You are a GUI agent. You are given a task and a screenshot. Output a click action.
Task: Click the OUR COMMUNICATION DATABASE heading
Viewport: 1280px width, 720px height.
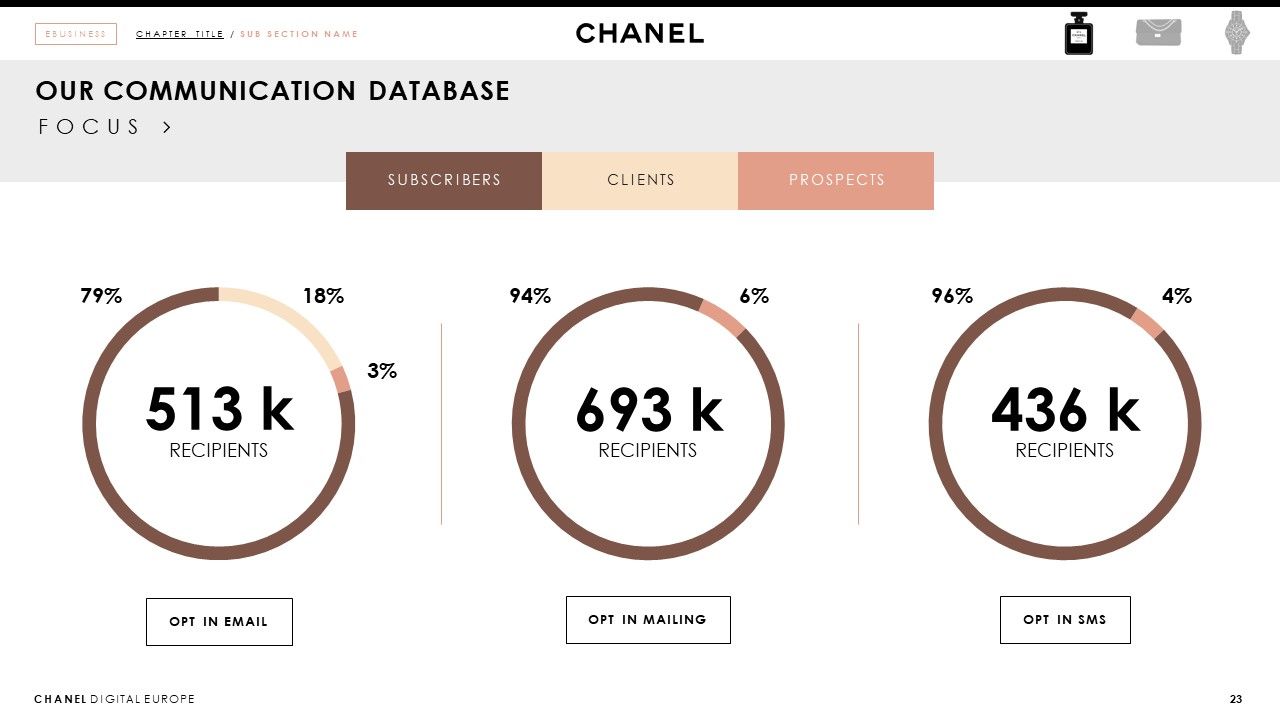tap(273, 91)
